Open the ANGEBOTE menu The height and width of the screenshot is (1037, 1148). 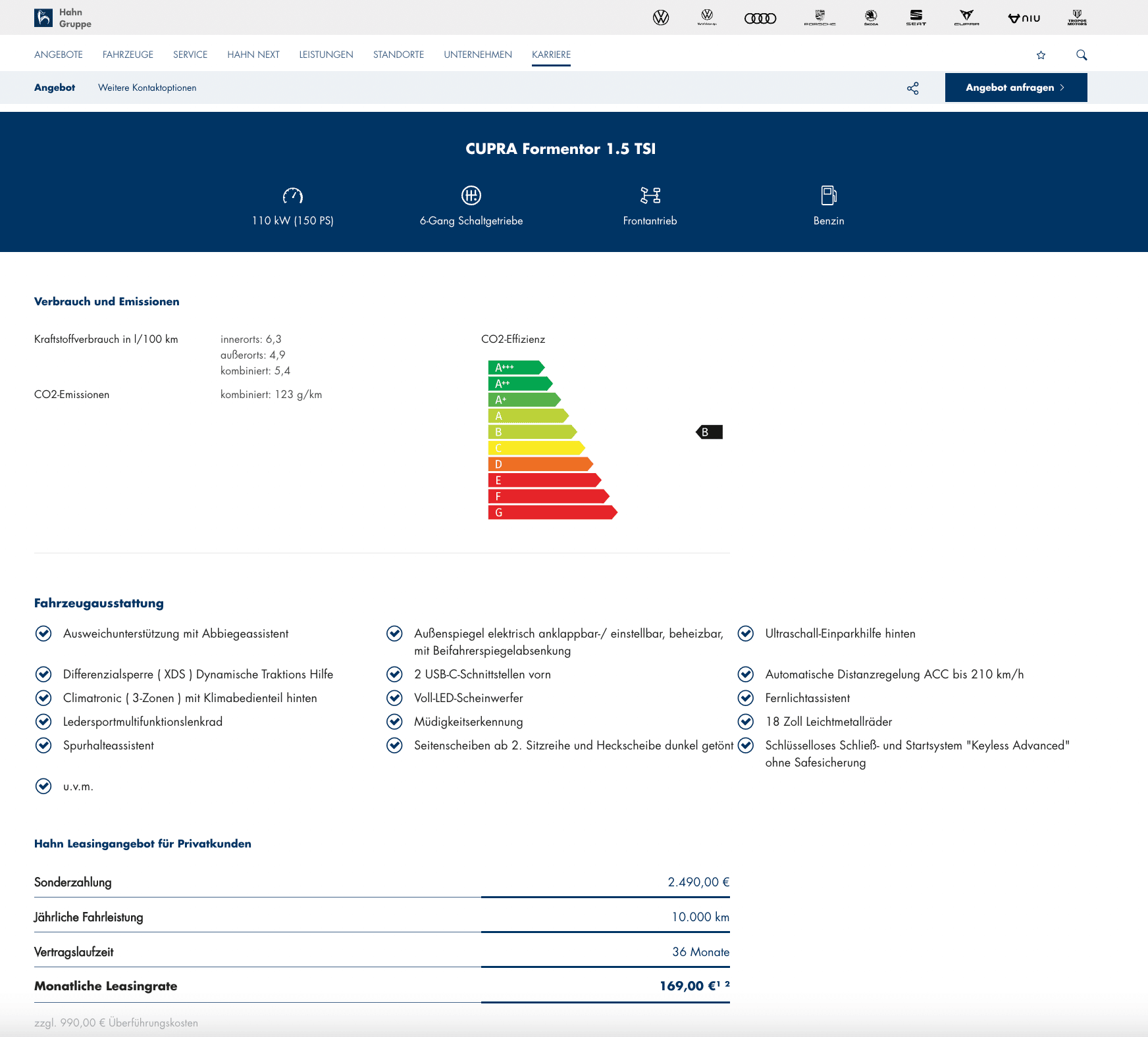click(x=59, y=55)
